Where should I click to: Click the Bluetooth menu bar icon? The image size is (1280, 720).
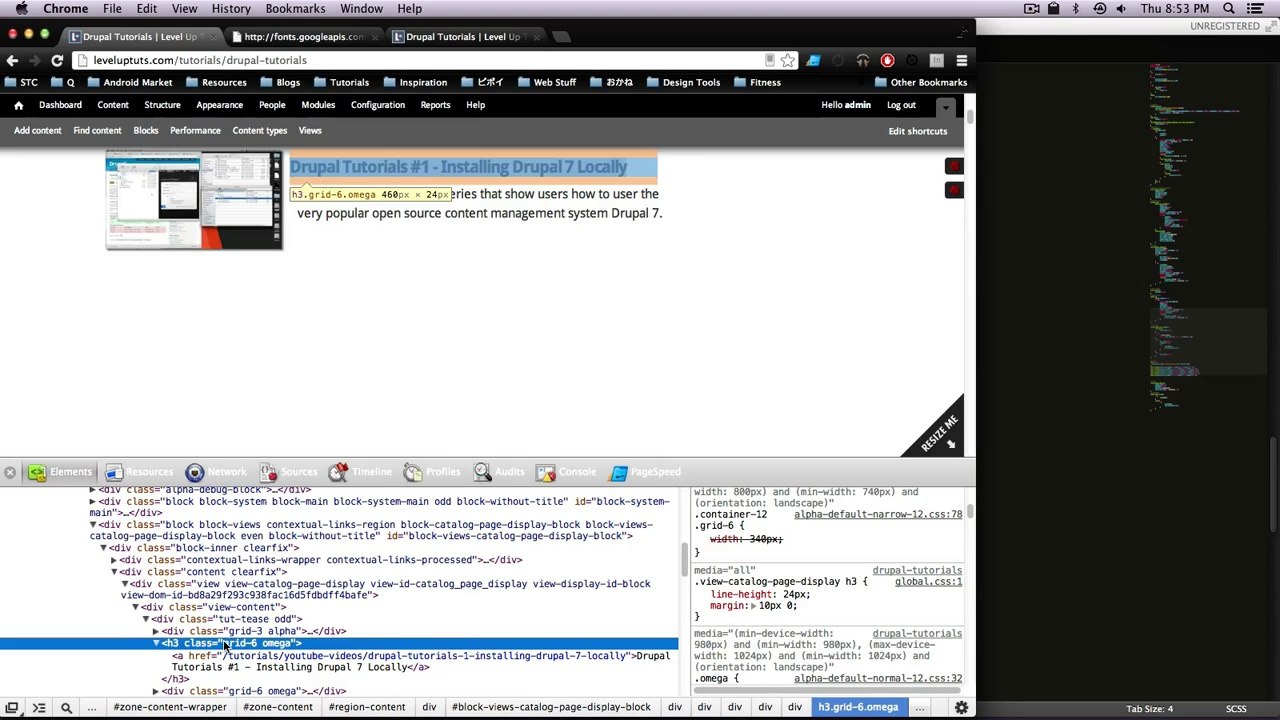[1076, 9]
